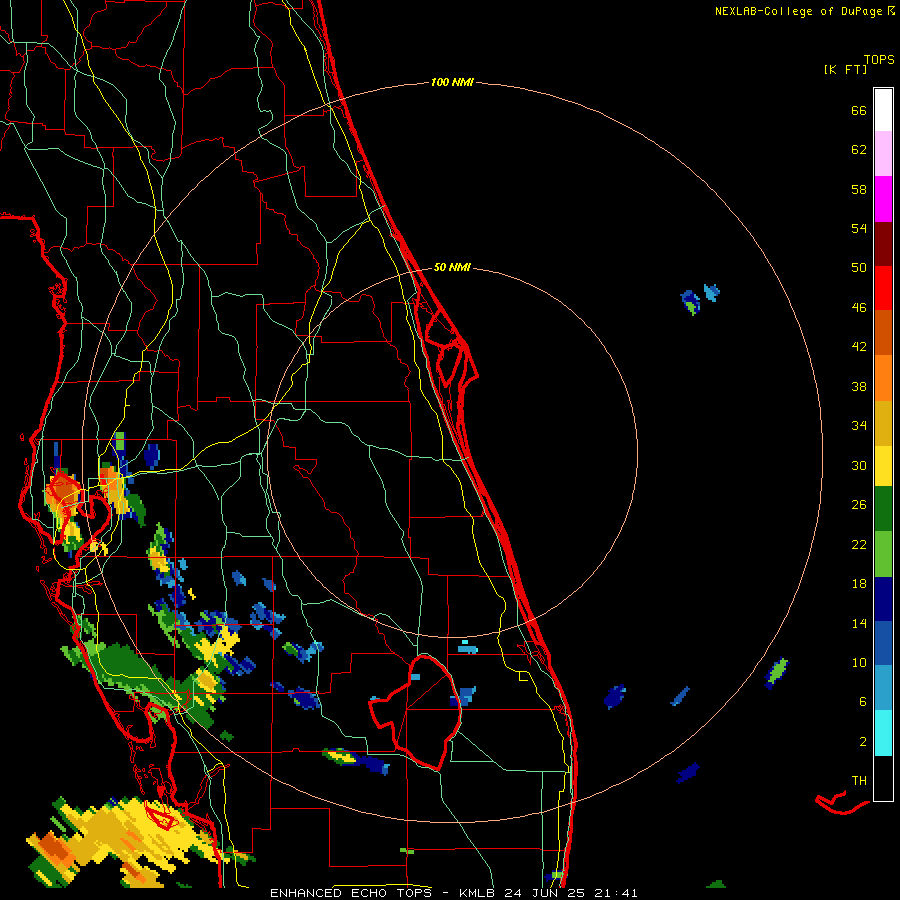
Task: Click the 38 legend value
Action: click(859, 386)
